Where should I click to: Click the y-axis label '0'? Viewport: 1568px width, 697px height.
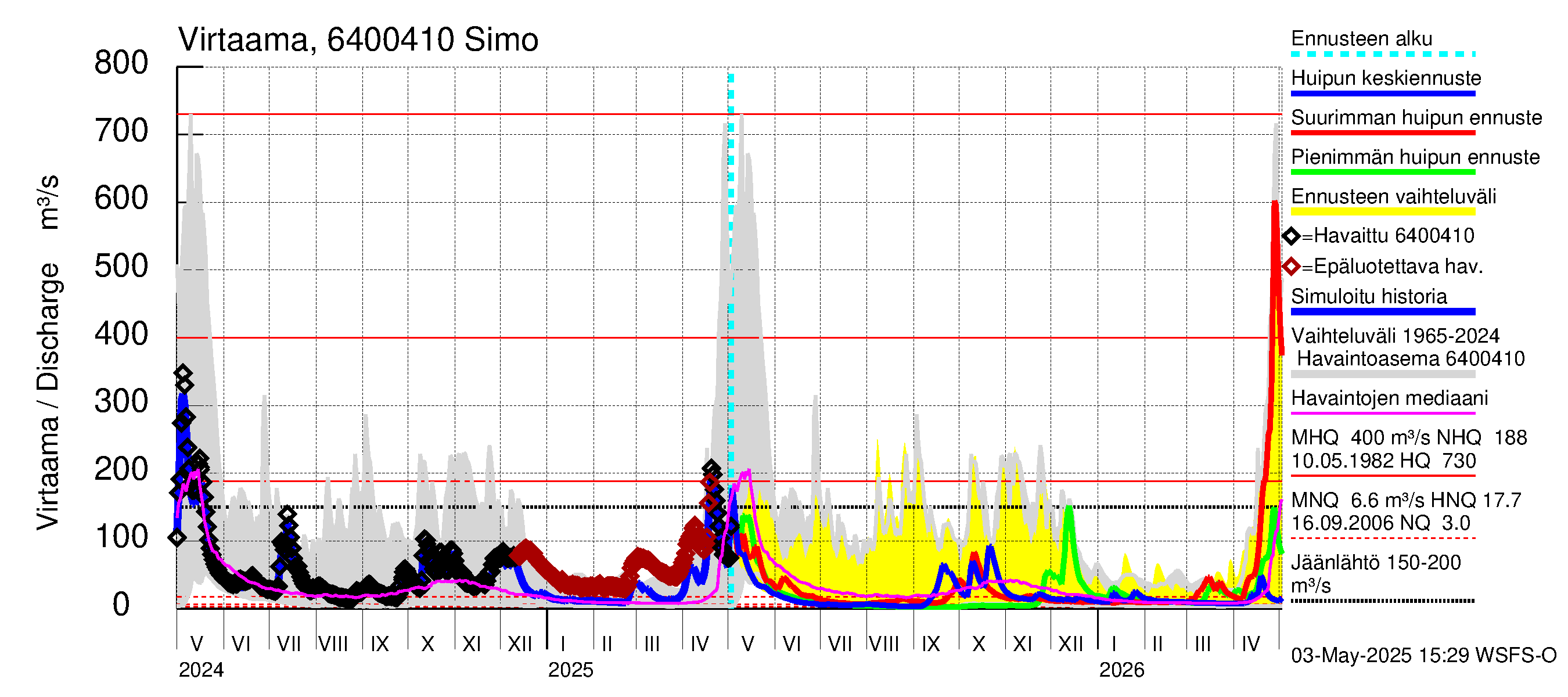coord(121,605)
